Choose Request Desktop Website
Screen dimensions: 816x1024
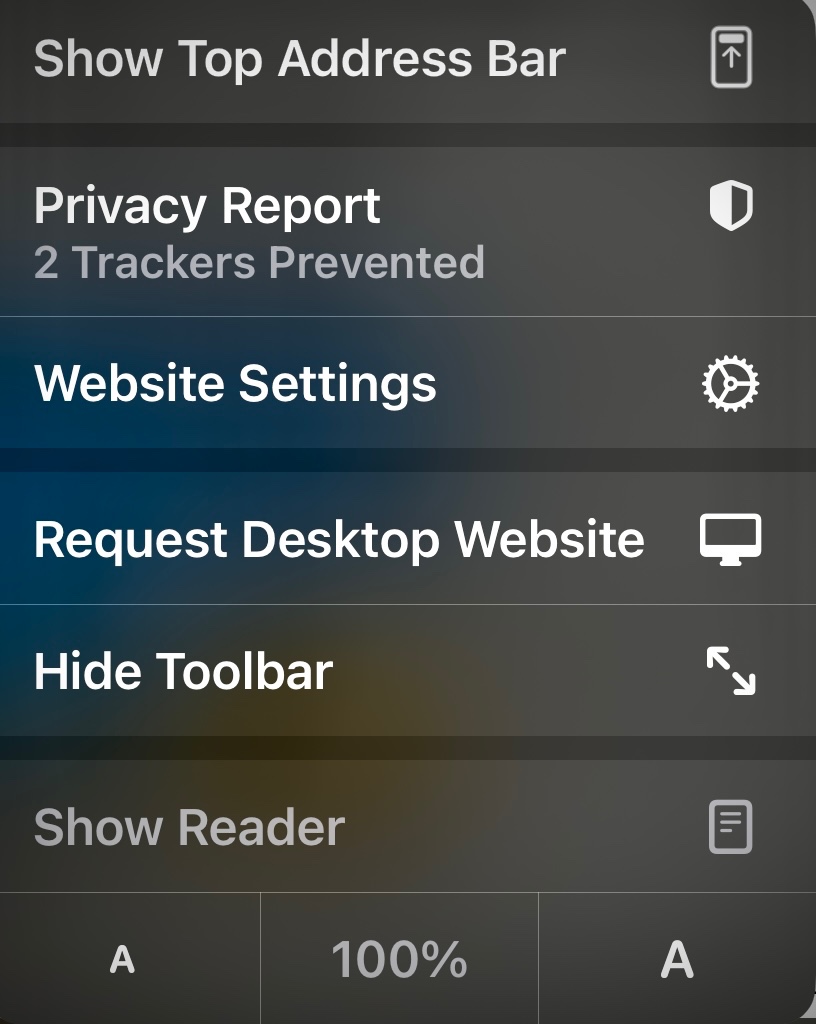coord(408,538)
